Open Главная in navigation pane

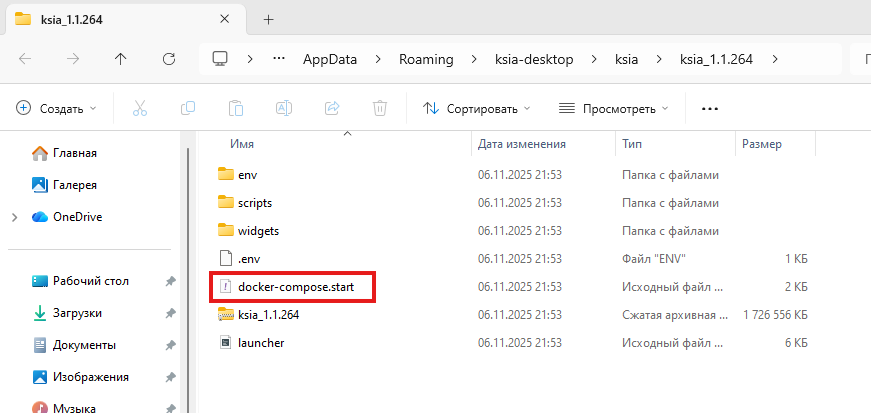pyautogui.click(x=75, y=153)
